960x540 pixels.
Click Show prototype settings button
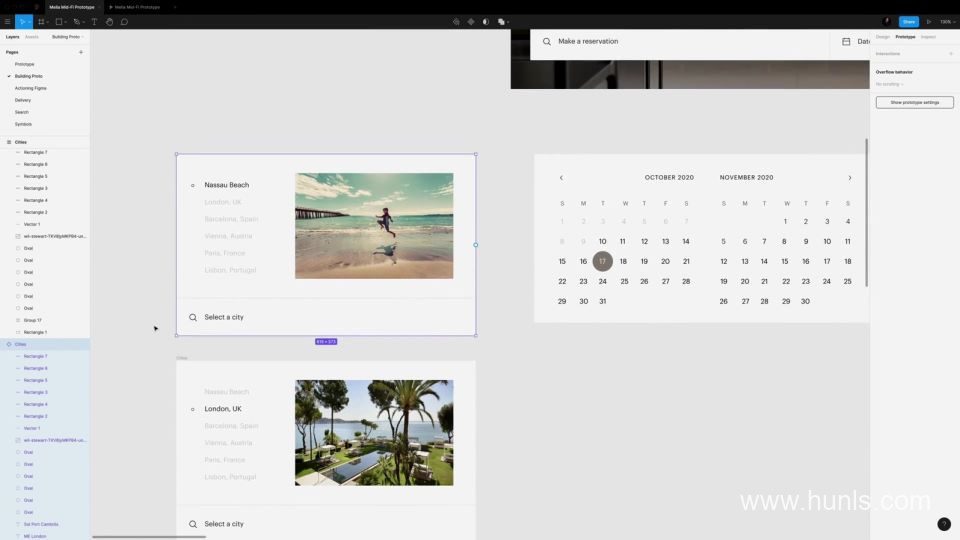[x=914, y=102]
